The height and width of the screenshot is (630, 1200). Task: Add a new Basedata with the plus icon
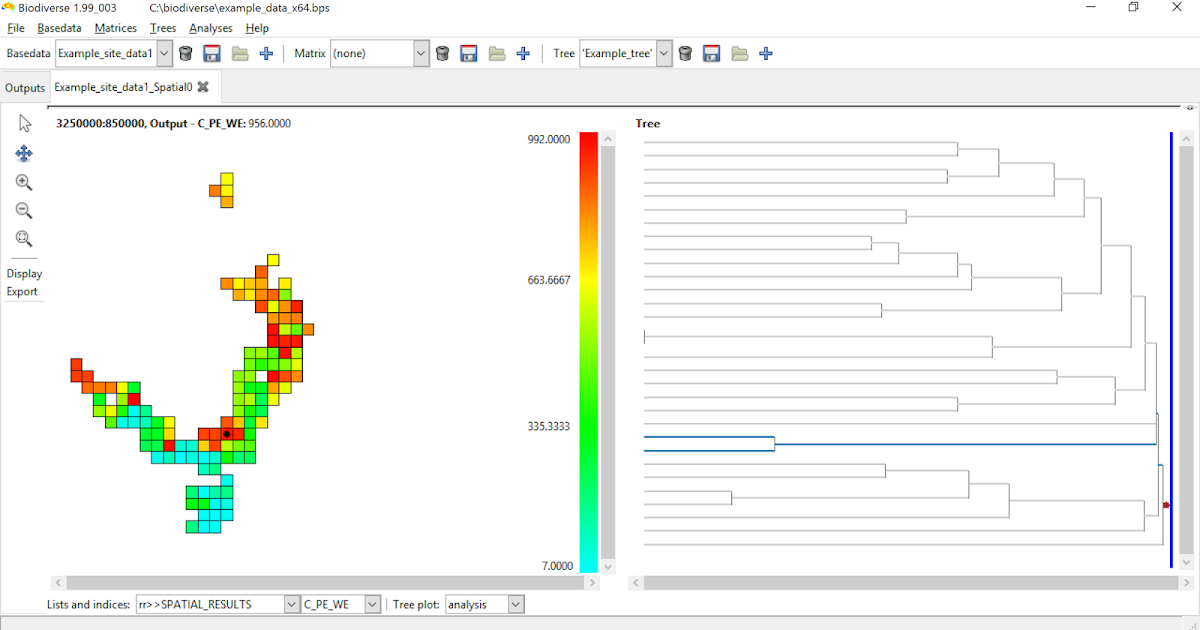point(266,53)
